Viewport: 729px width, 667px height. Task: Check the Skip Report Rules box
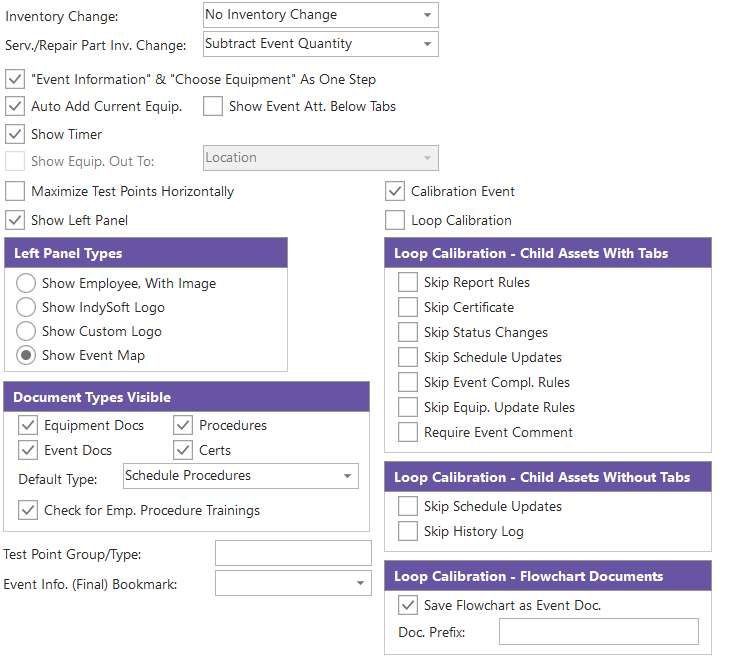(408, 282)
